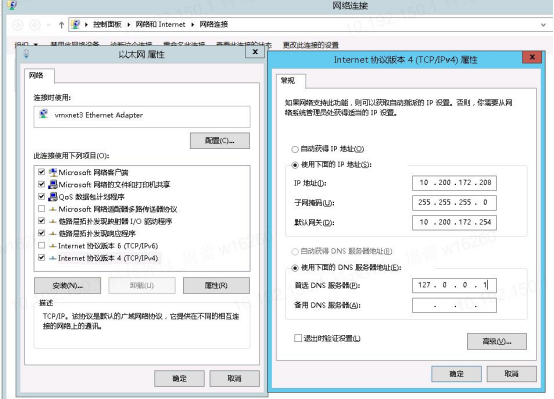Click the 子网掩码 input field
554x399 pixels.
pyautogui.click(x=454, y=203)
